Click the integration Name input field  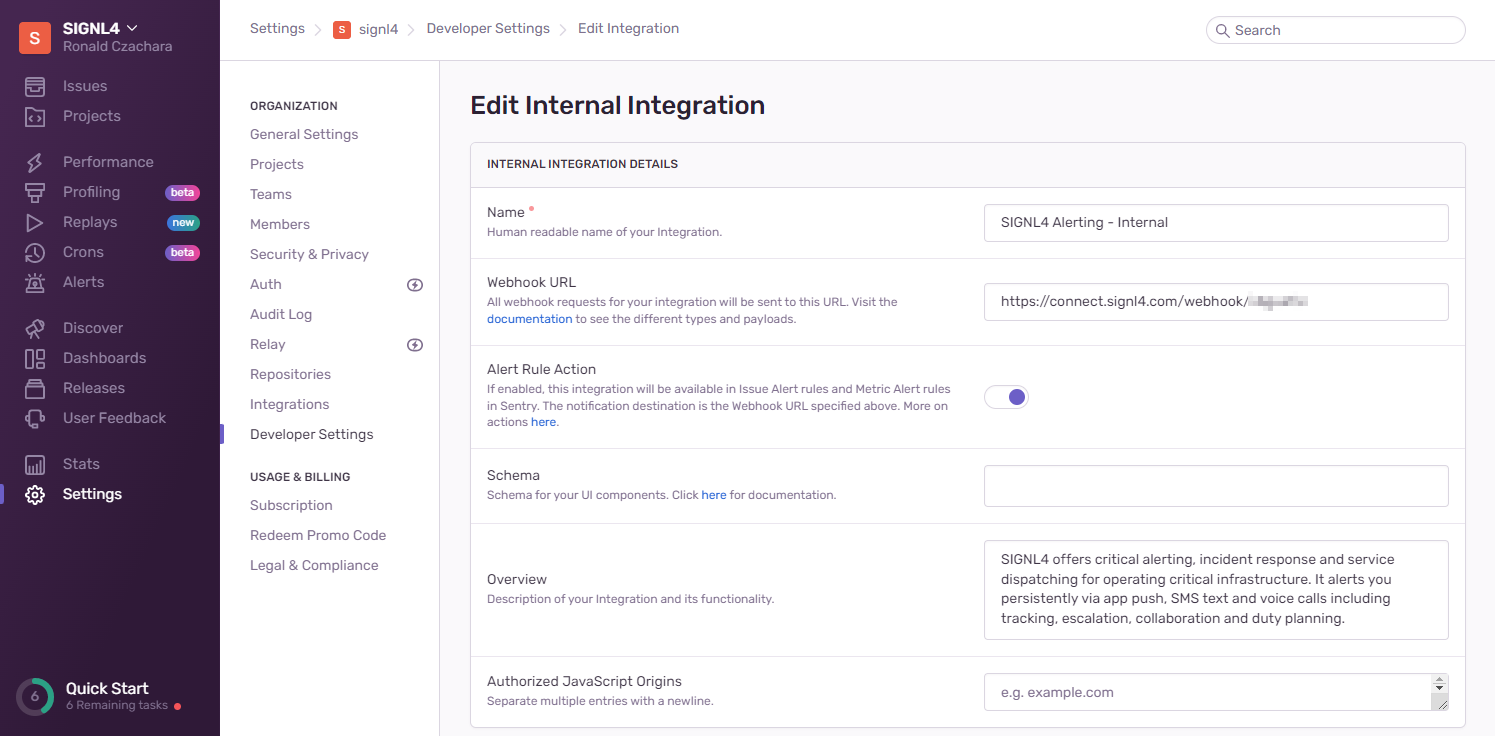click(x=1216, y=223)
